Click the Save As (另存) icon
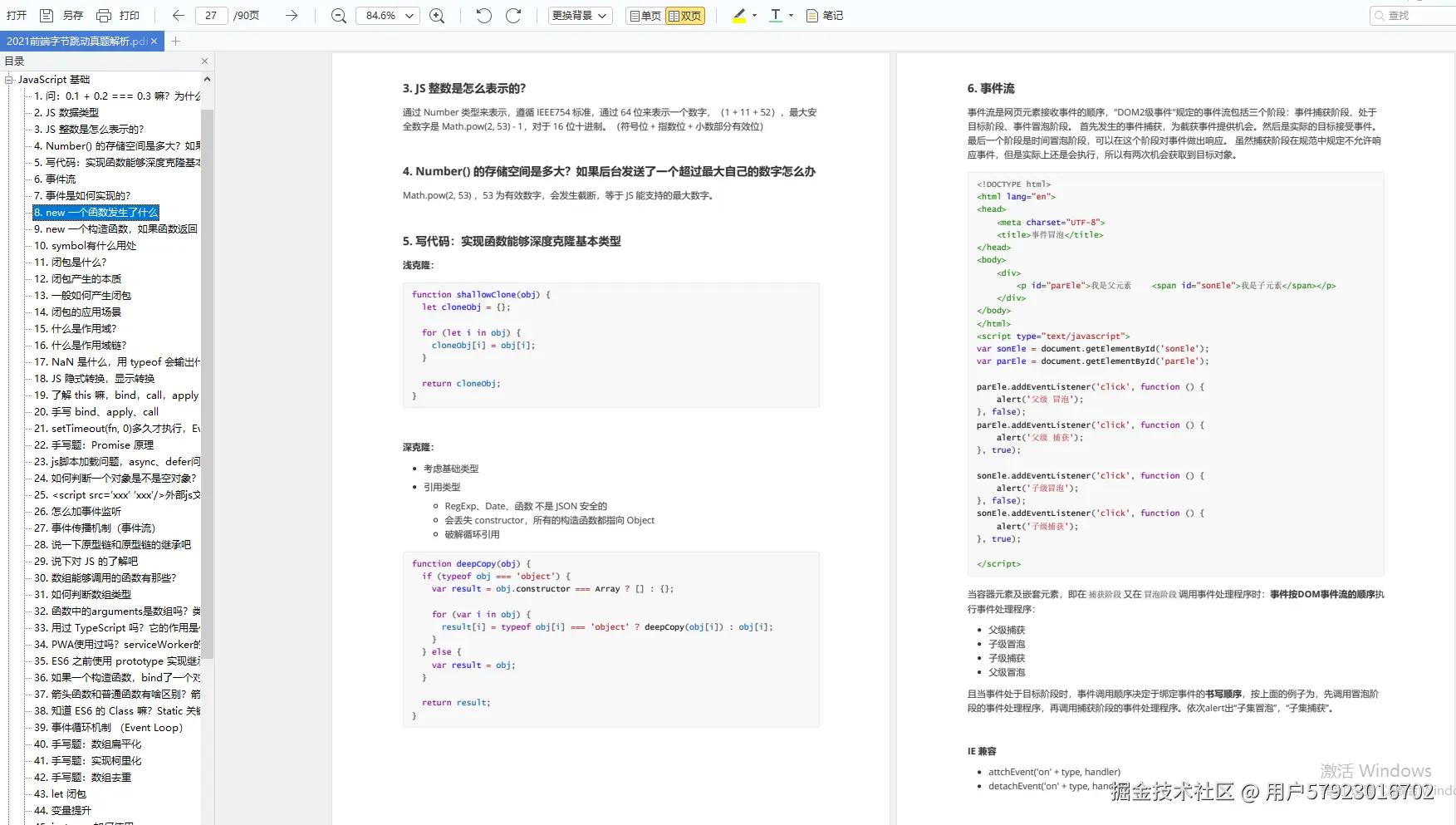Viewport: 1456px width, 825px height. [x=47, y=15]
